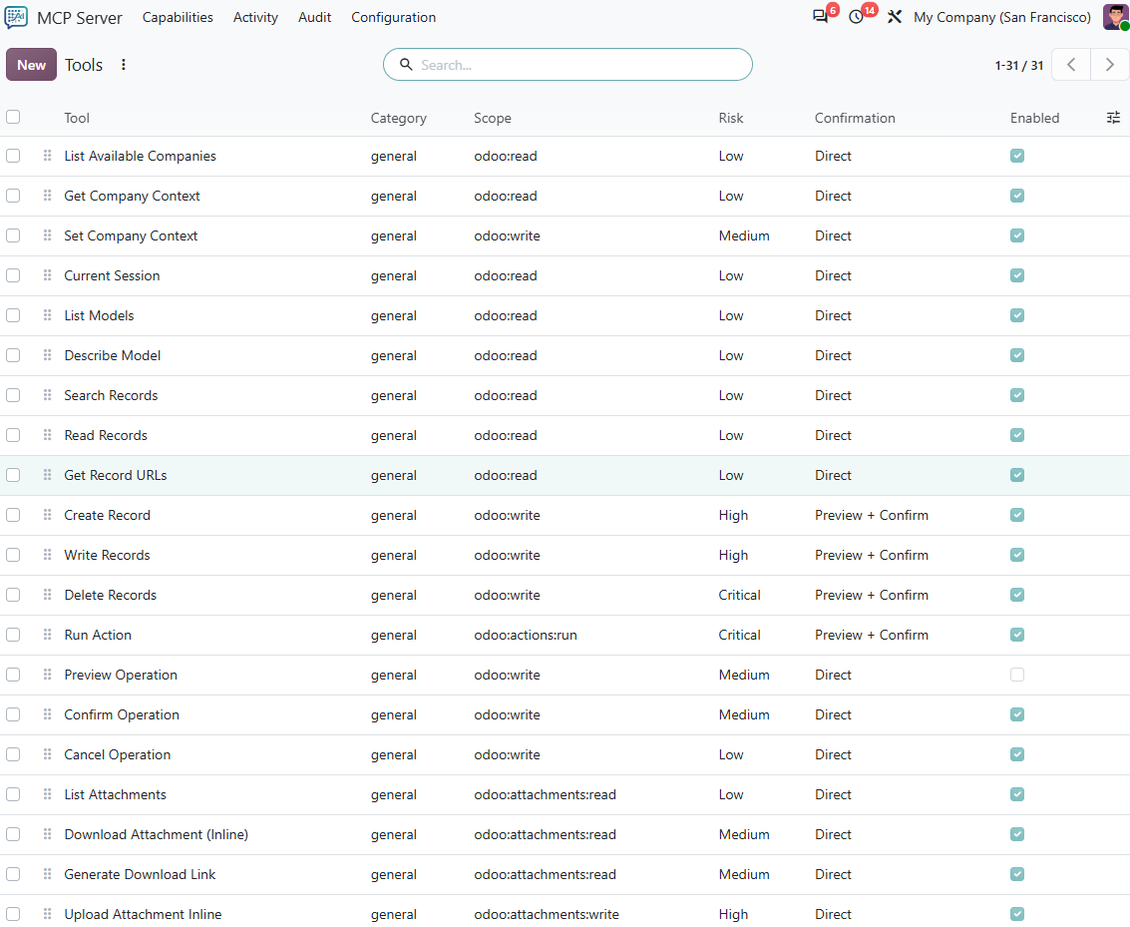The height and width of the screenshot is (927, 1130).
Task: Open the user avatar menu
Action: [x=1116, y=17]
